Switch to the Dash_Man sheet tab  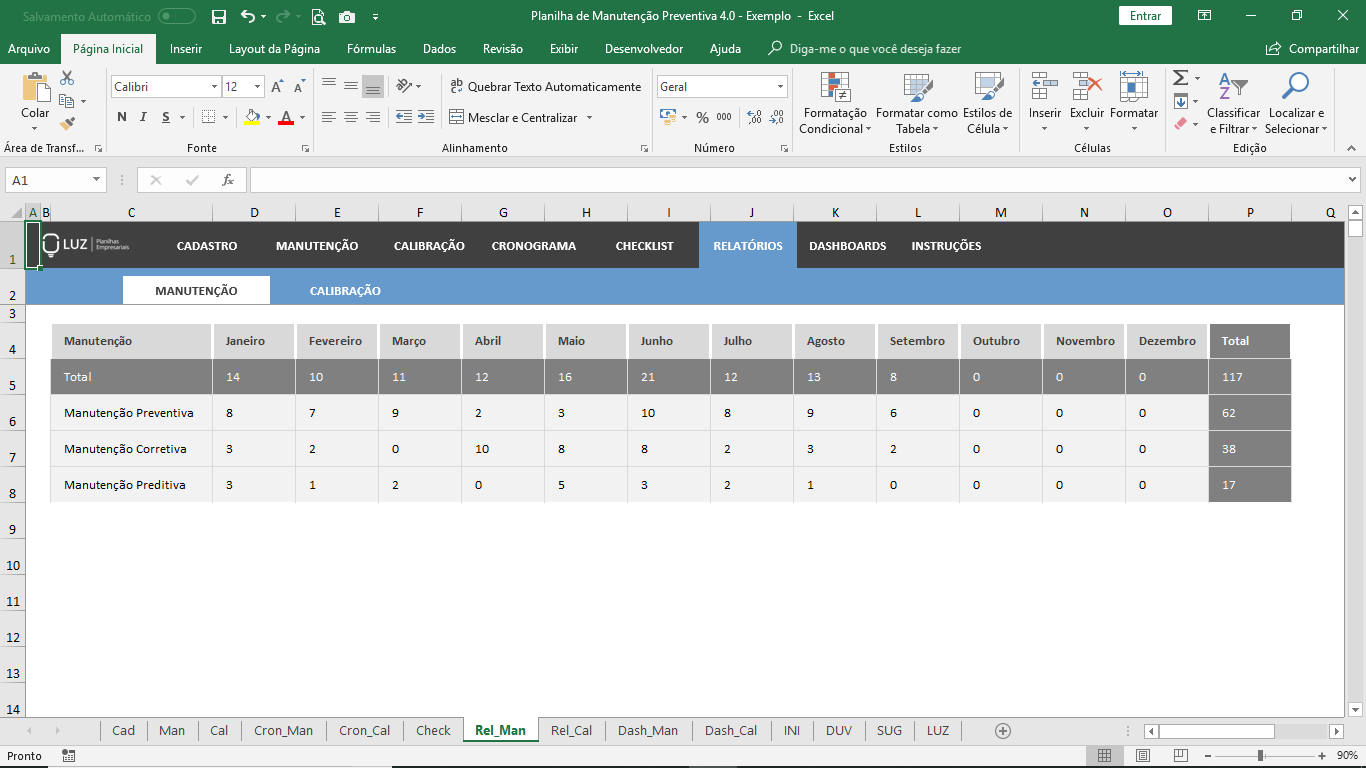coord(647,730)
